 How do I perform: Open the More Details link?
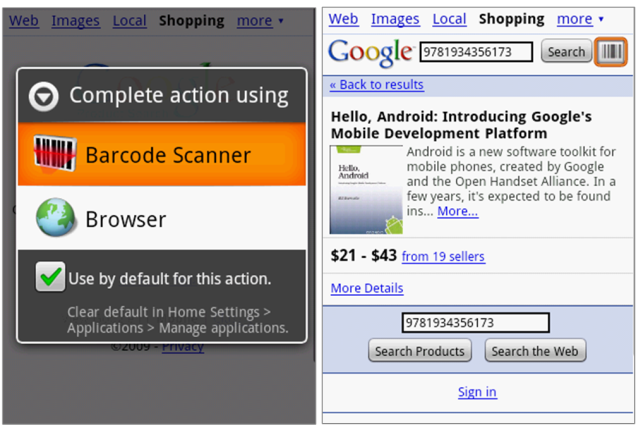[367, 288]
